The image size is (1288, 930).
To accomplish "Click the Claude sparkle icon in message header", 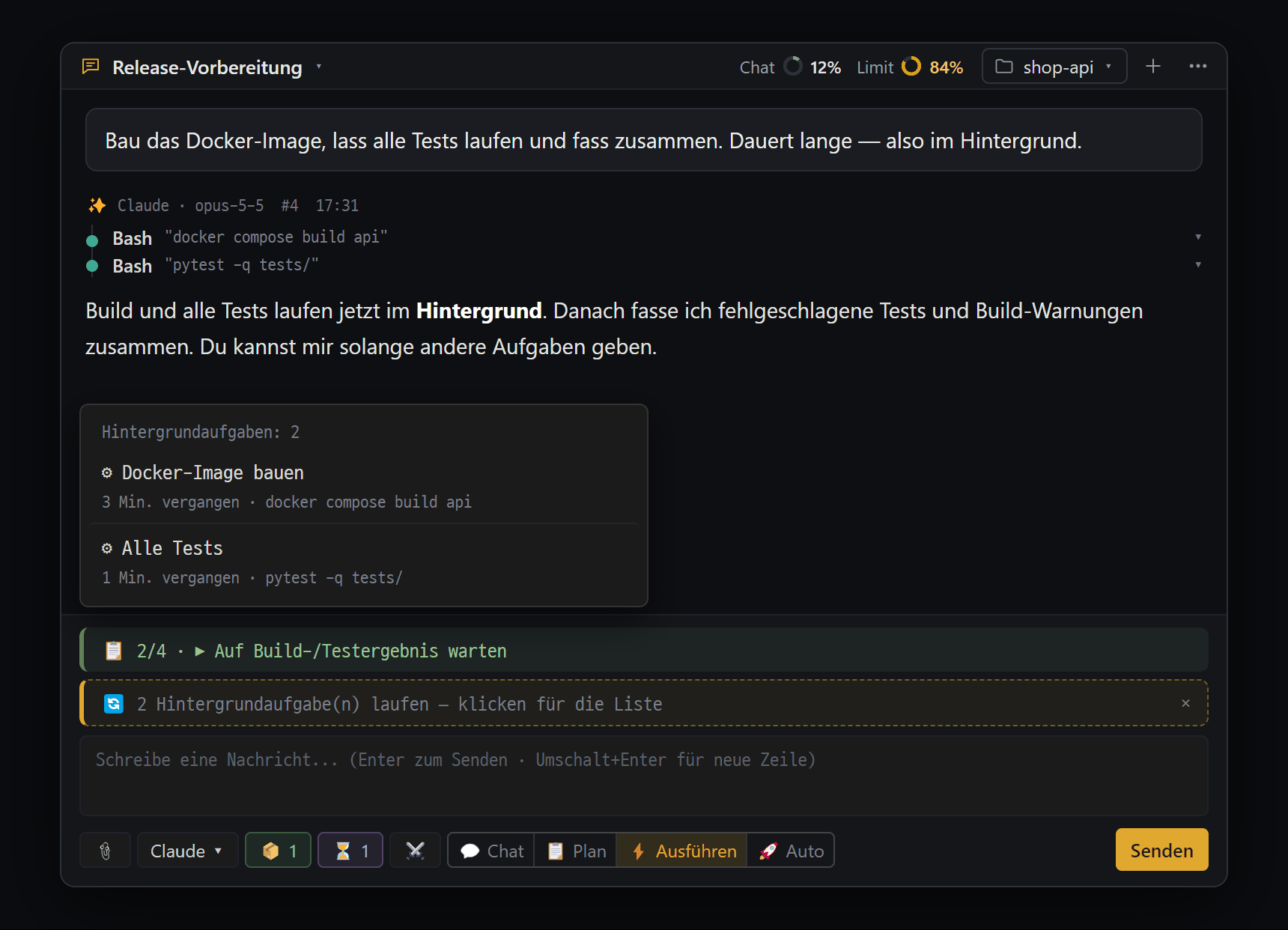I will pyautogui.click(x=97, y=205).
